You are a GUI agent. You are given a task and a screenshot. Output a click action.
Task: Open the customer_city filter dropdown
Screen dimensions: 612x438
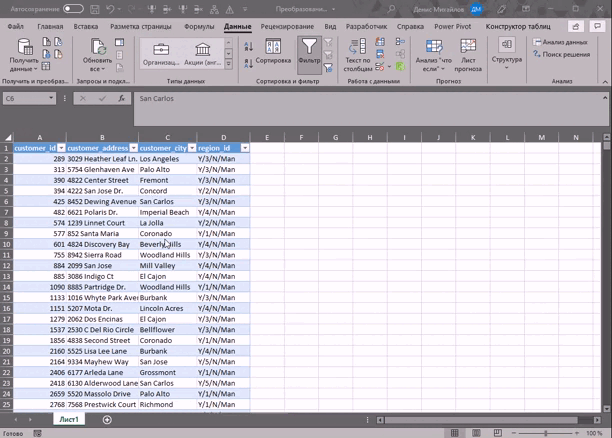pos(192,148)
